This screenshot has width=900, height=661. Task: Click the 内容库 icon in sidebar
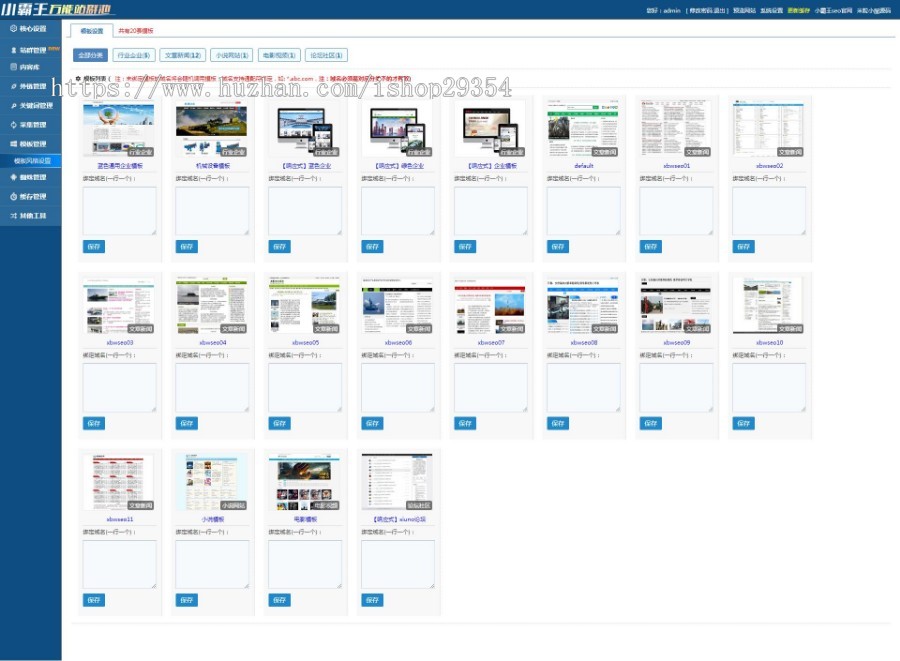pos(13,67)
